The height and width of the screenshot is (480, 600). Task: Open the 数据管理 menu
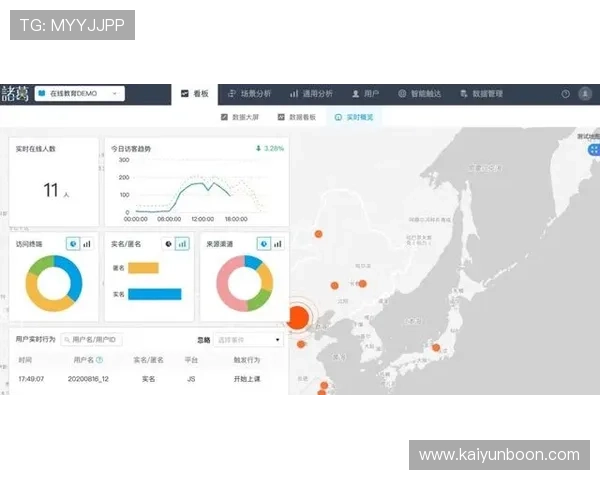pyautogui.click(x=481, y=94)
